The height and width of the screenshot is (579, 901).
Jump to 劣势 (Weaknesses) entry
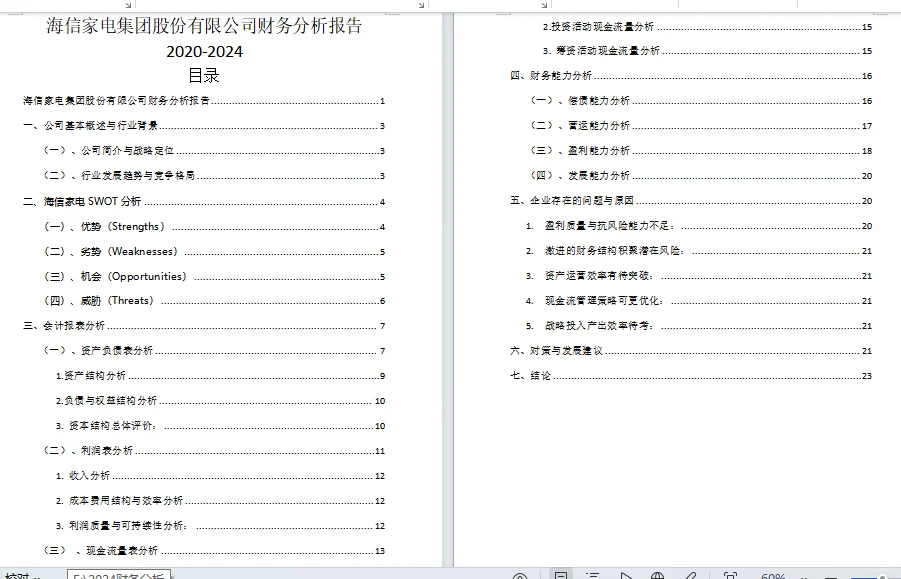(x=214, y=252)
